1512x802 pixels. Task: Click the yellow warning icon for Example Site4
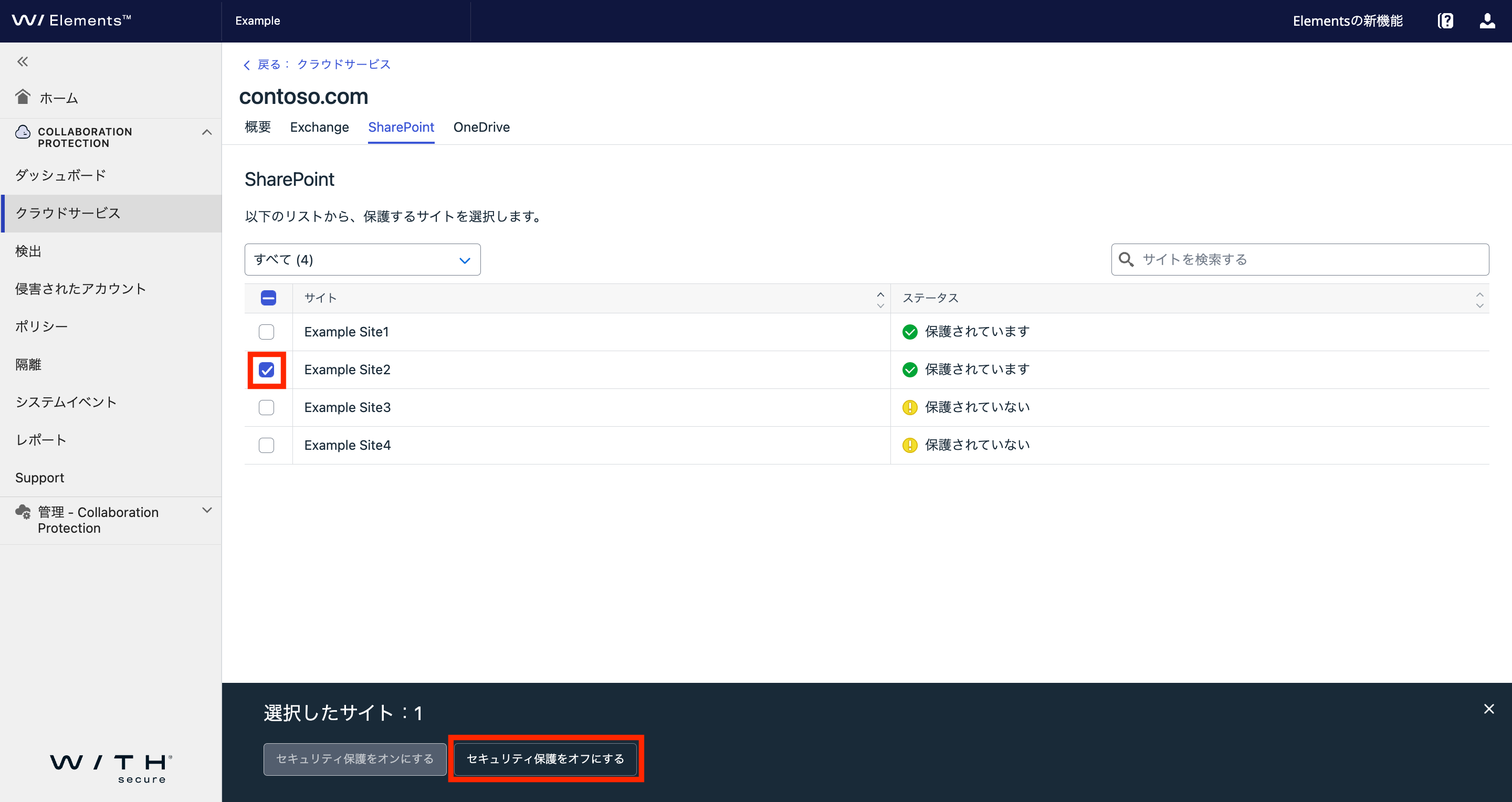[x=909, y=445]
